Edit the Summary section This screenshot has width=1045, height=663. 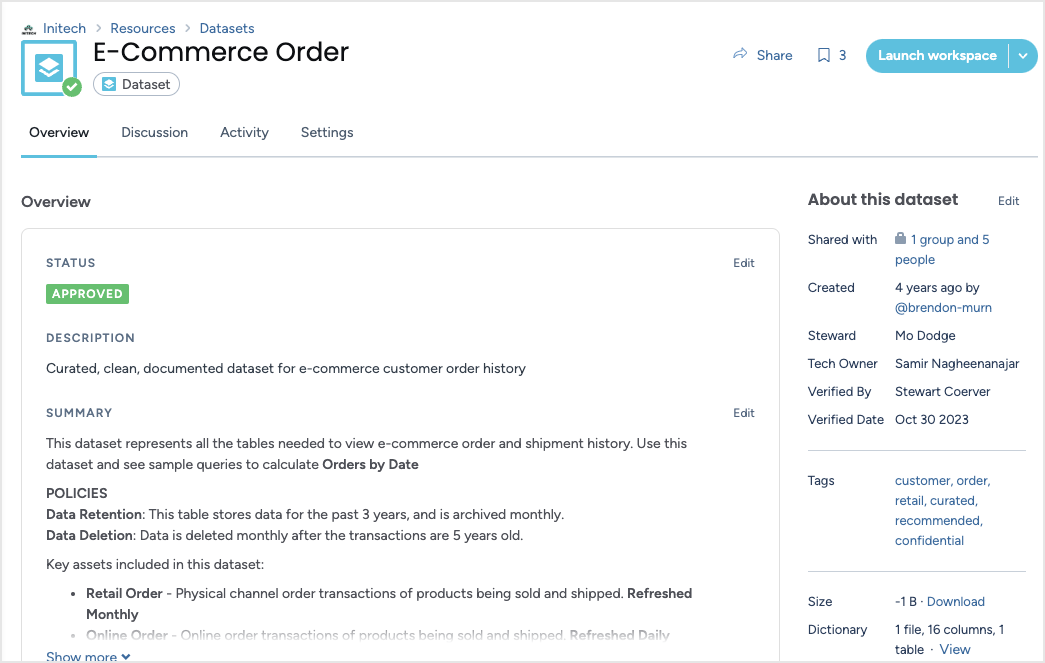tap(744, 413)
